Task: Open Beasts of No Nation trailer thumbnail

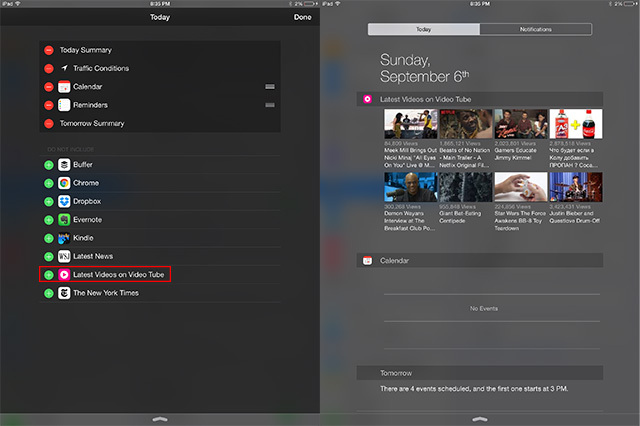Action: pos(466,124)
